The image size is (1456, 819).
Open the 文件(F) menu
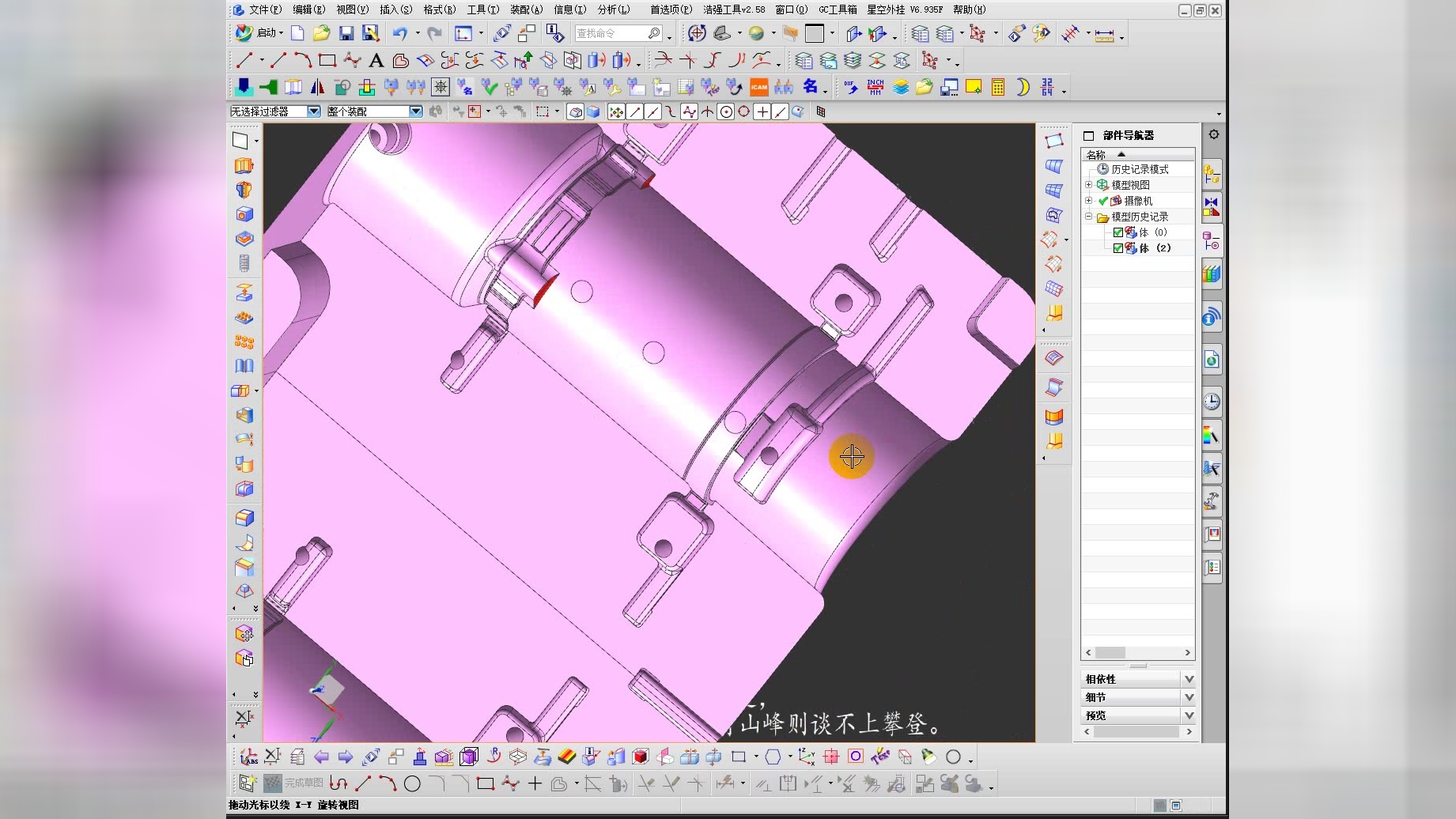265,9
